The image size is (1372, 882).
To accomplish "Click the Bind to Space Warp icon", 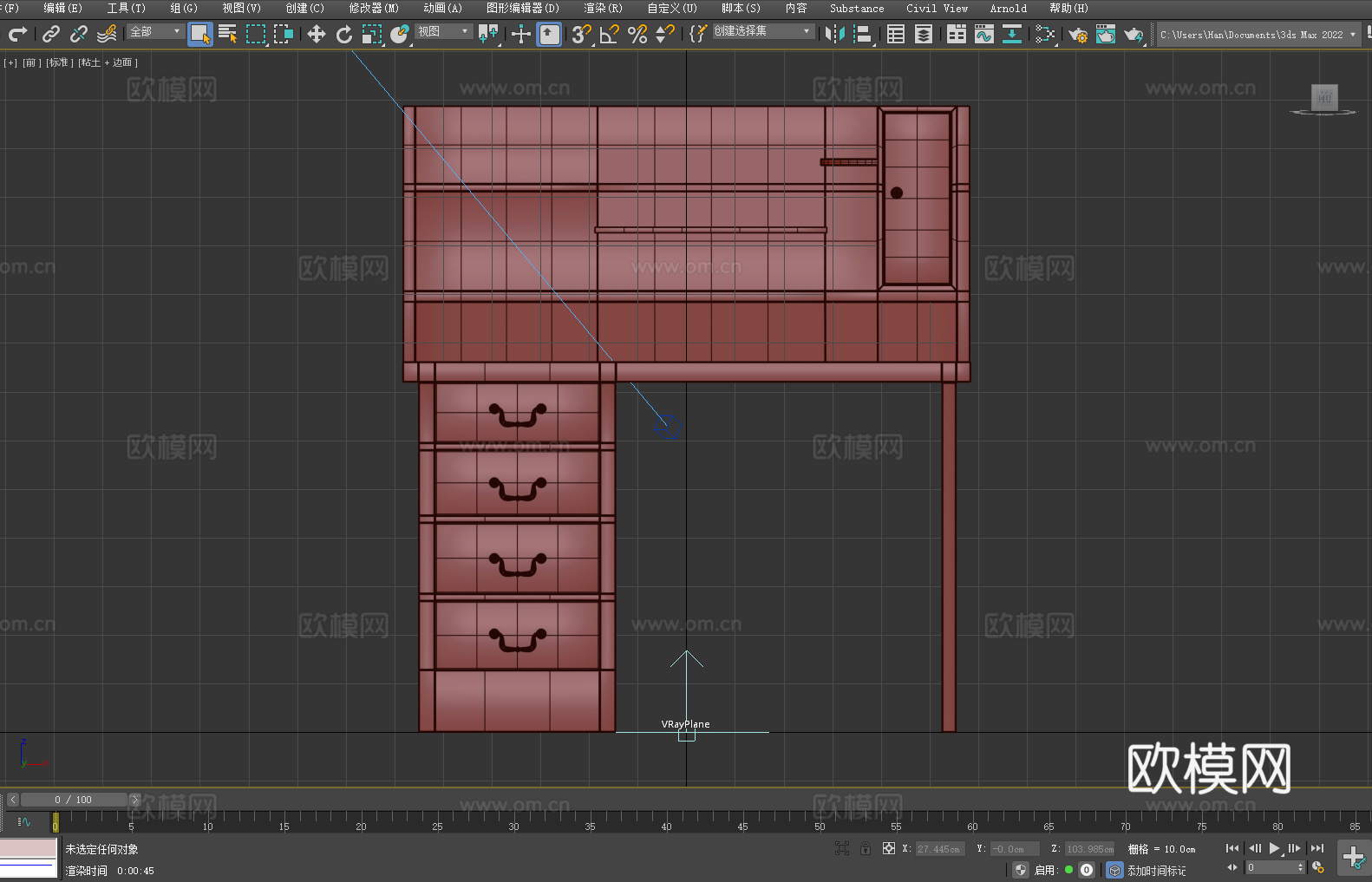I will (107, 34).
